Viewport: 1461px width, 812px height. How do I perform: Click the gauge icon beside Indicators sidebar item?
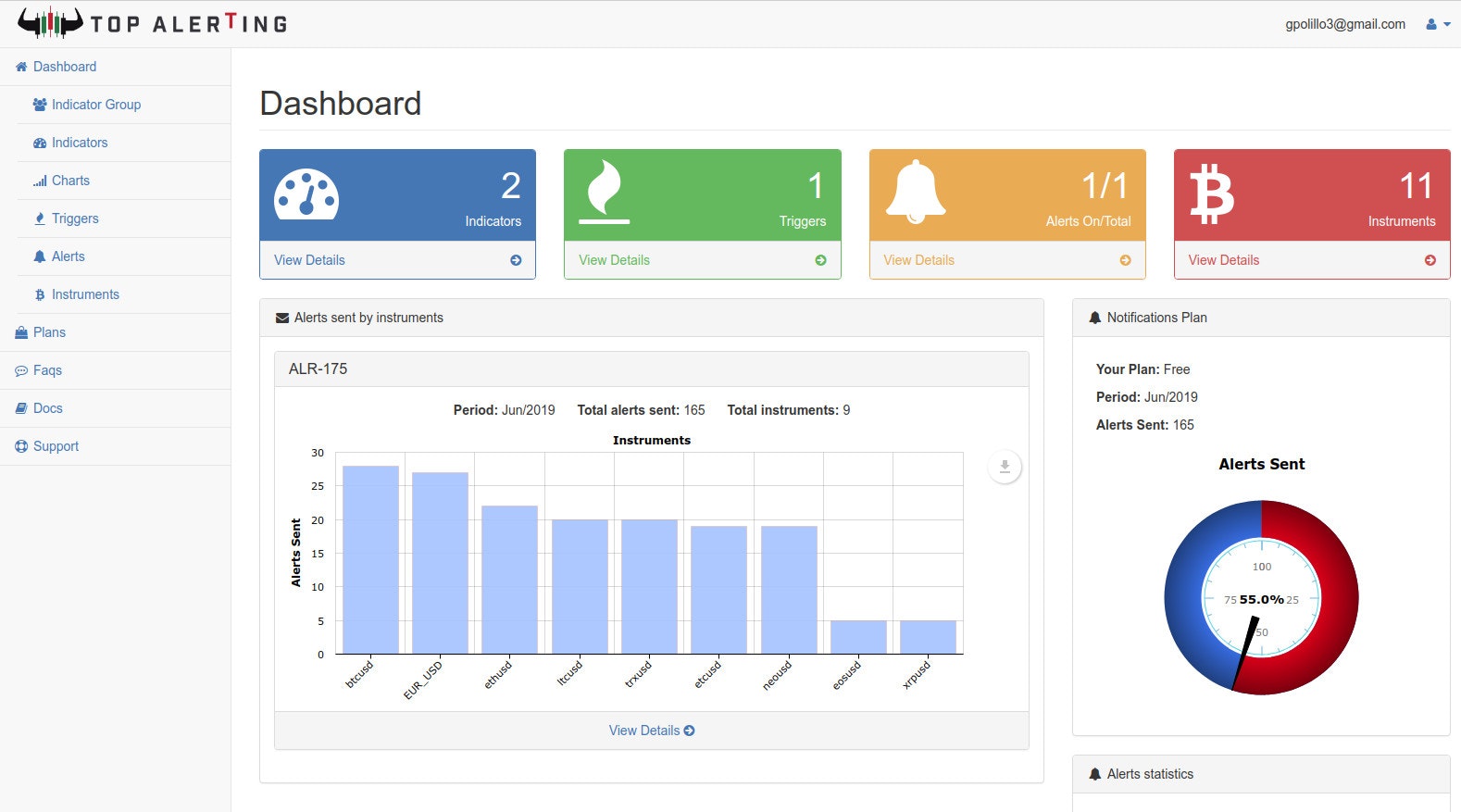[x=40, y=143]
